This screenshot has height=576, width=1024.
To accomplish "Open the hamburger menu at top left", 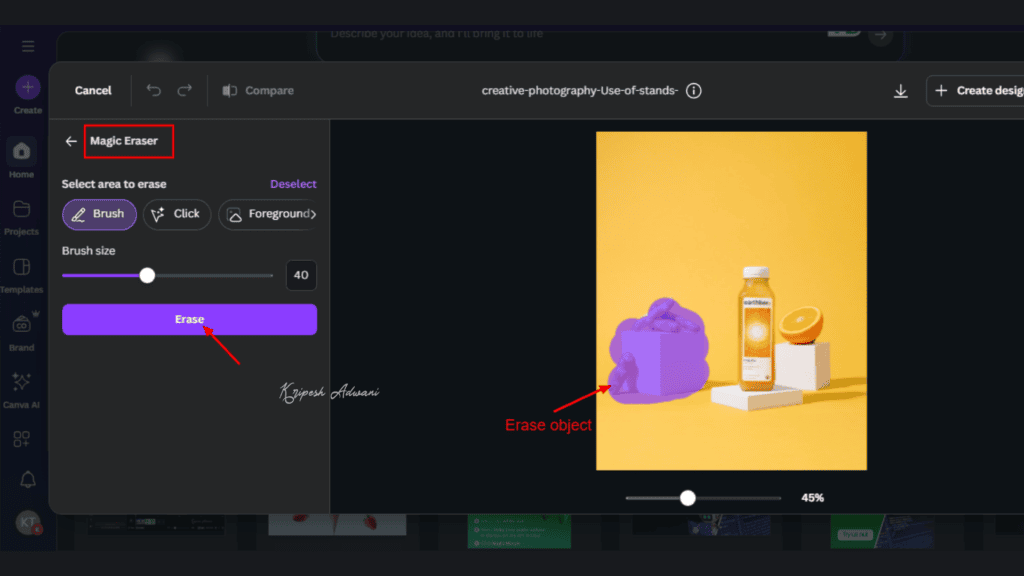I will click(x=27, y=45).
